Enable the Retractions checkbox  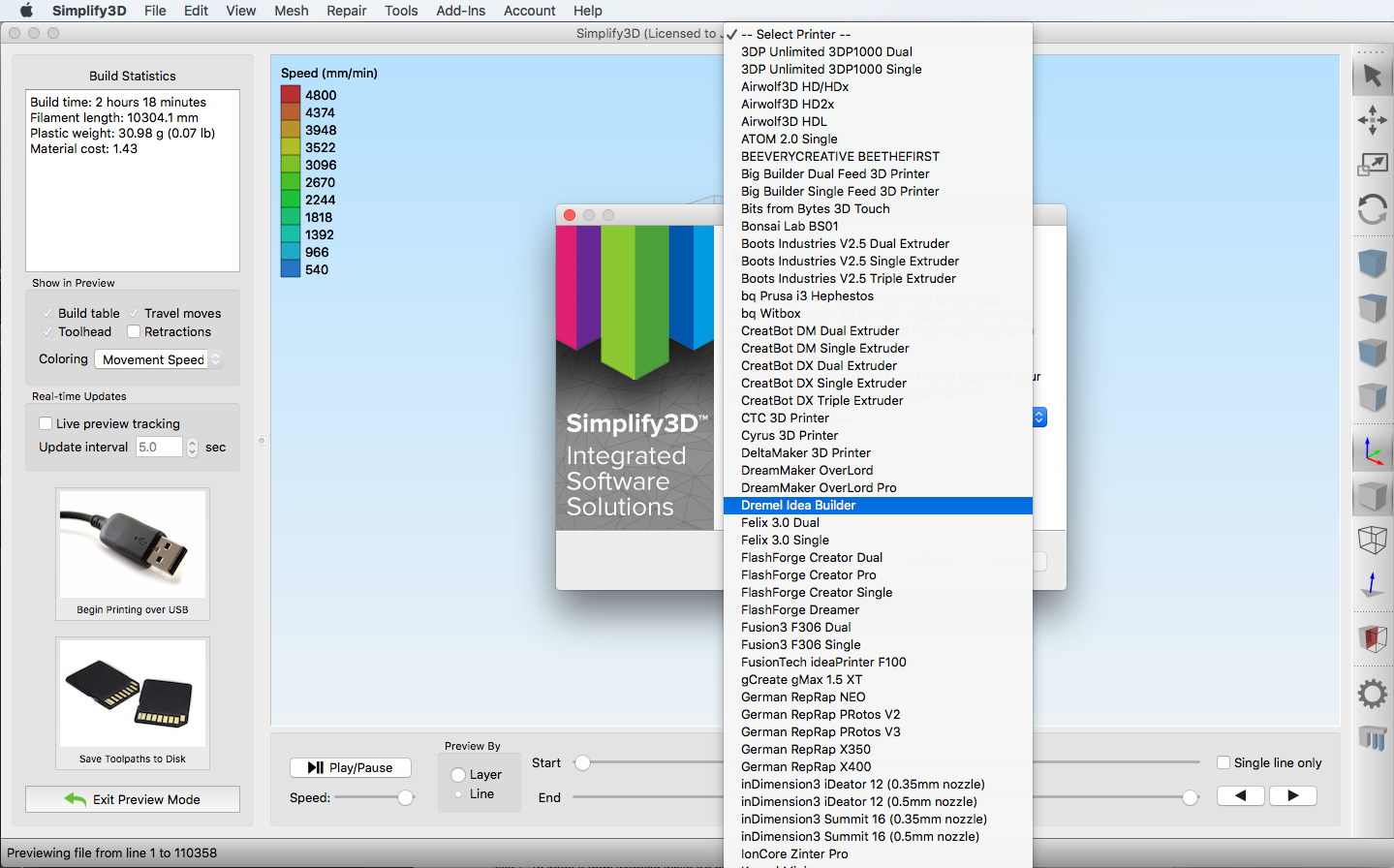pos(135,332)
